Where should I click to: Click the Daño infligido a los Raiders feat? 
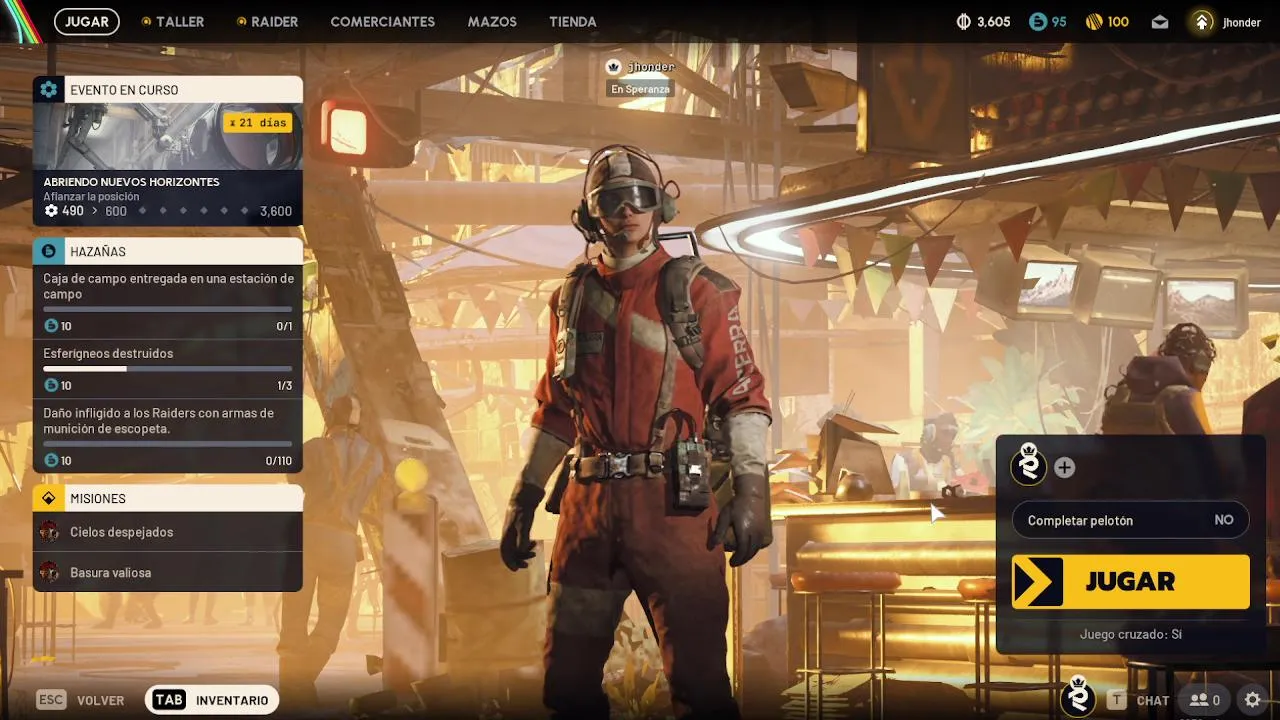click(x=158, y=420)
